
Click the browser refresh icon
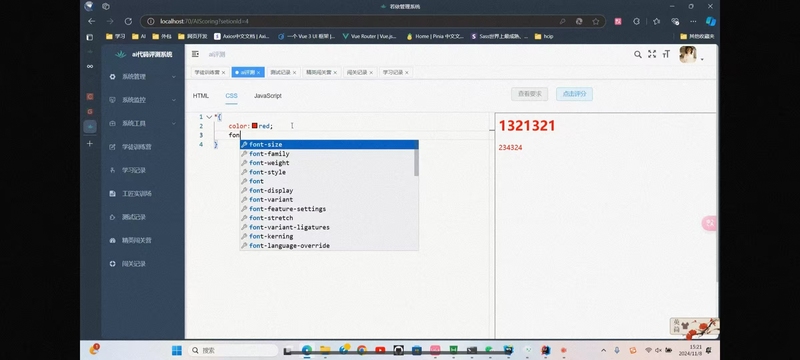129,21
